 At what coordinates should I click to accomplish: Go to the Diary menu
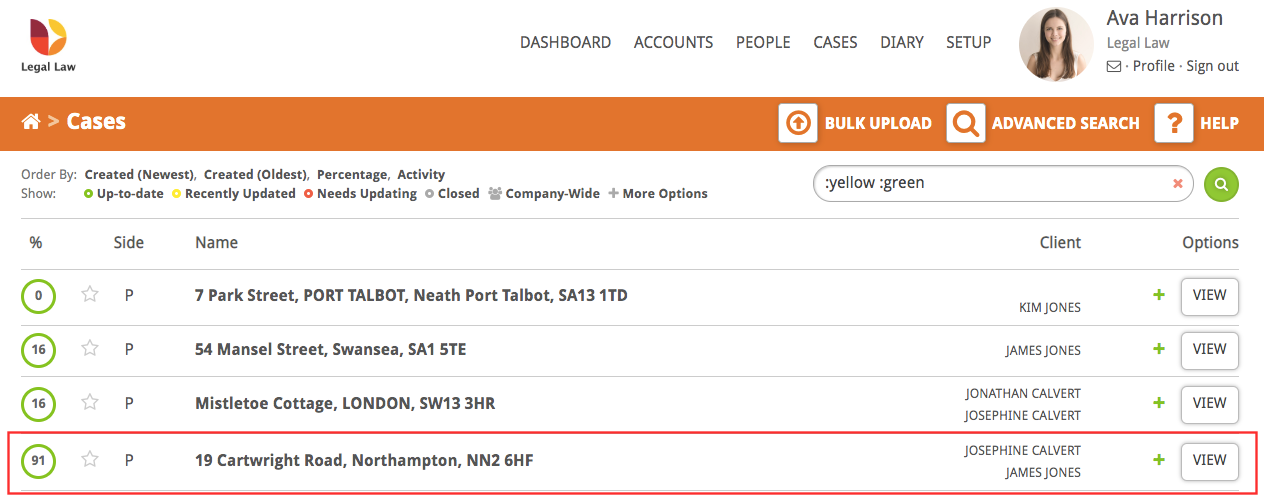pos(901,42)
